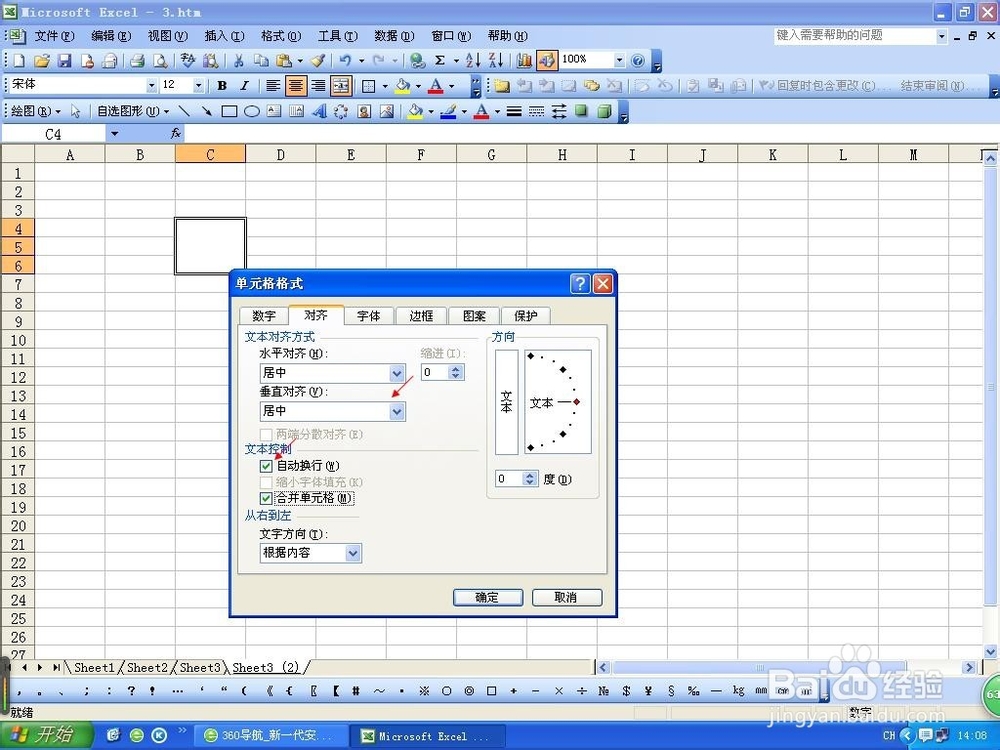The height and width of the screenshot is (750, 1000).
Task: Align text left
Action: tap(272, 85)
